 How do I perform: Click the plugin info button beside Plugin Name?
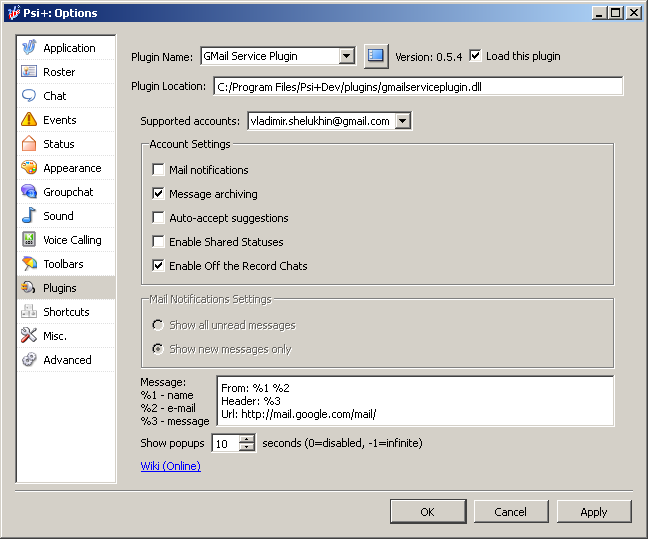click(375, 56)
